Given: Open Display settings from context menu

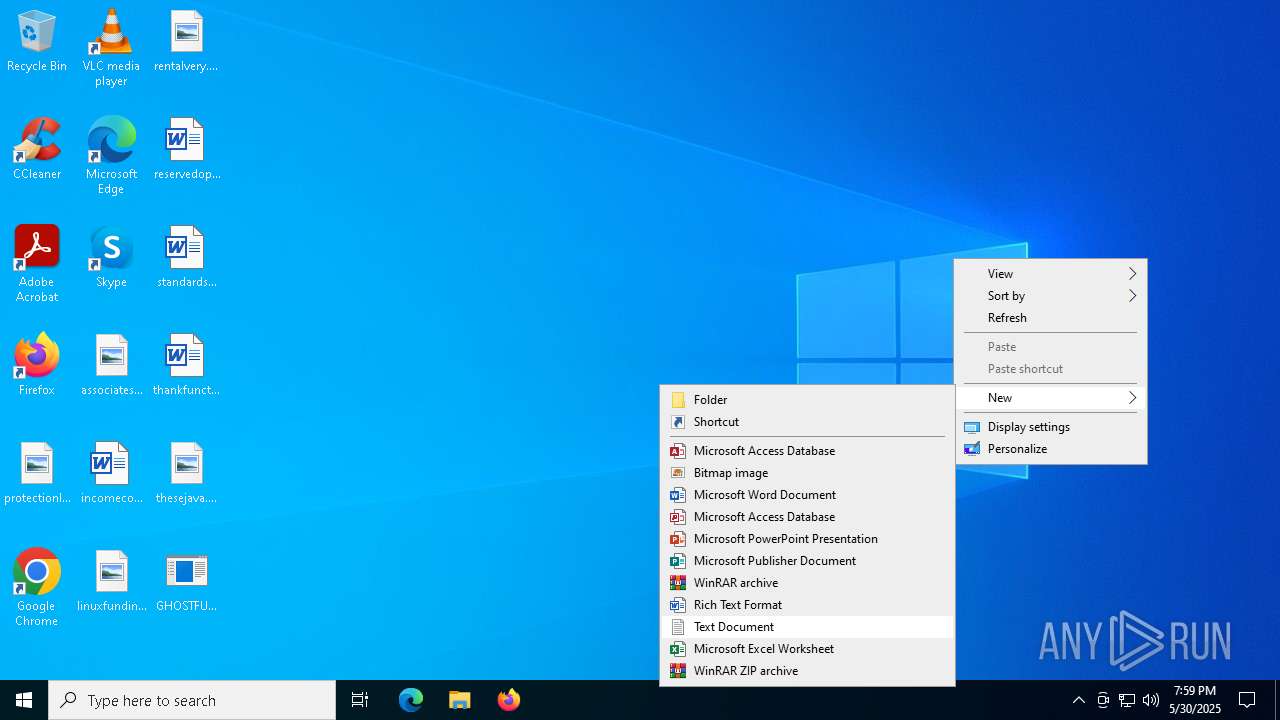Looking at the screenshot, I should pyautogui.click(x=1051, y=427).
